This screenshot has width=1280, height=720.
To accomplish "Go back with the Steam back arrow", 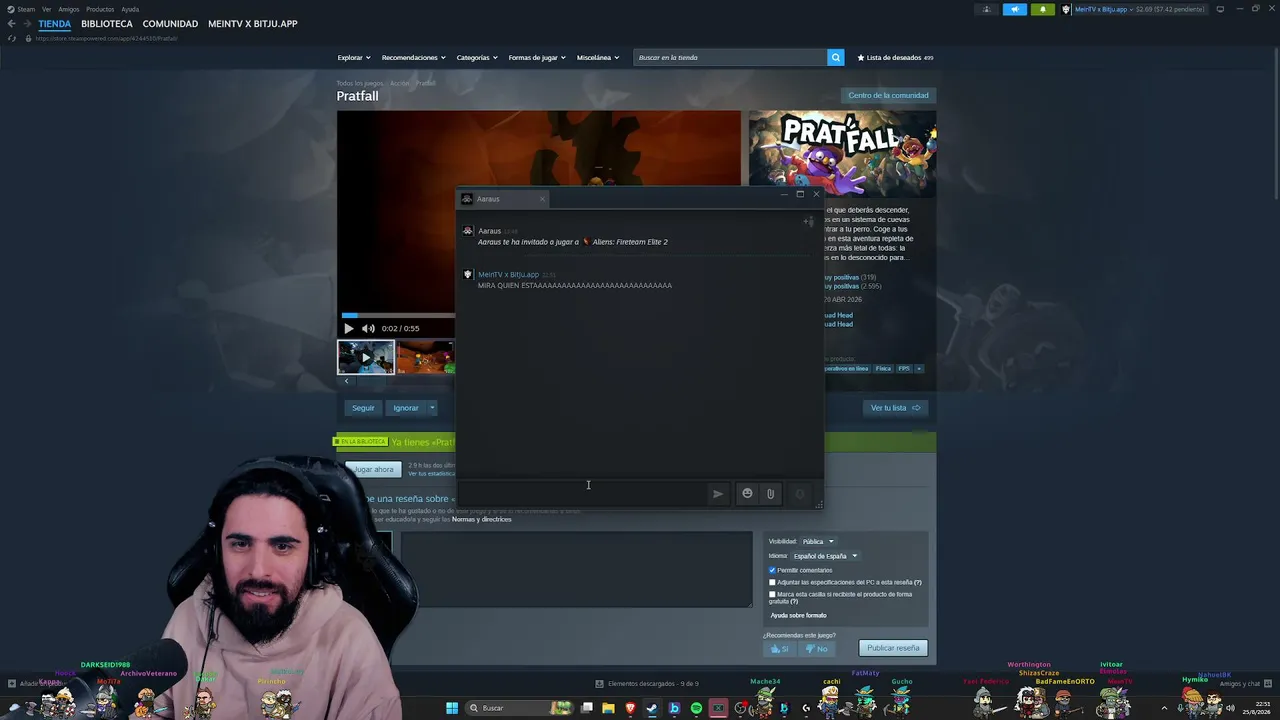I will pos(12,24).
